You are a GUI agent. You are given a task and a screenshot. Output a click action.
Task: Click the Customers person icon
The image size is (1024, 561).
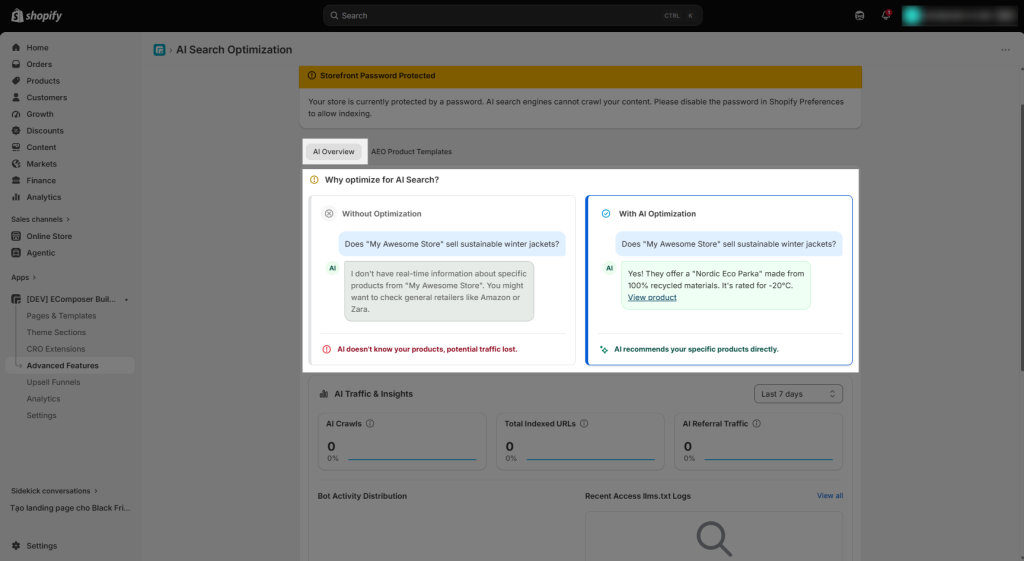(16, 97)
